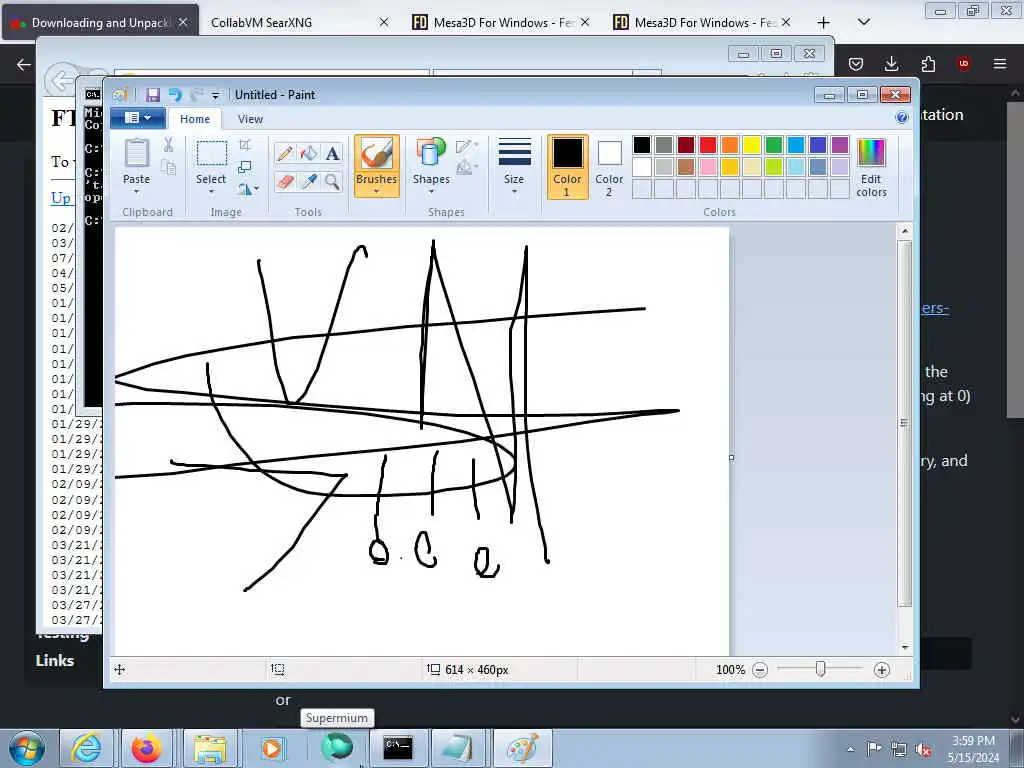Open the Rotate or flip dropdown
1024x768 pixels.
coord(248,189)
